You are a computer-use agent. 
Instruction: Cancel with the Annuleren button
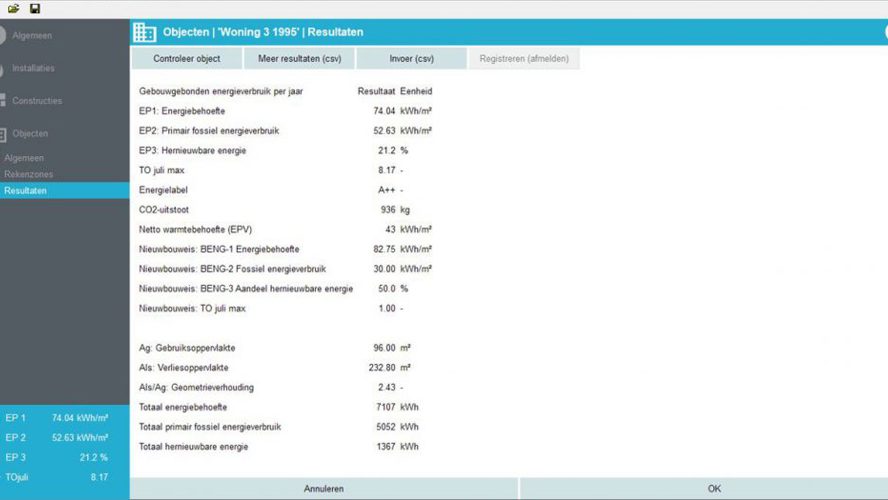324,489
